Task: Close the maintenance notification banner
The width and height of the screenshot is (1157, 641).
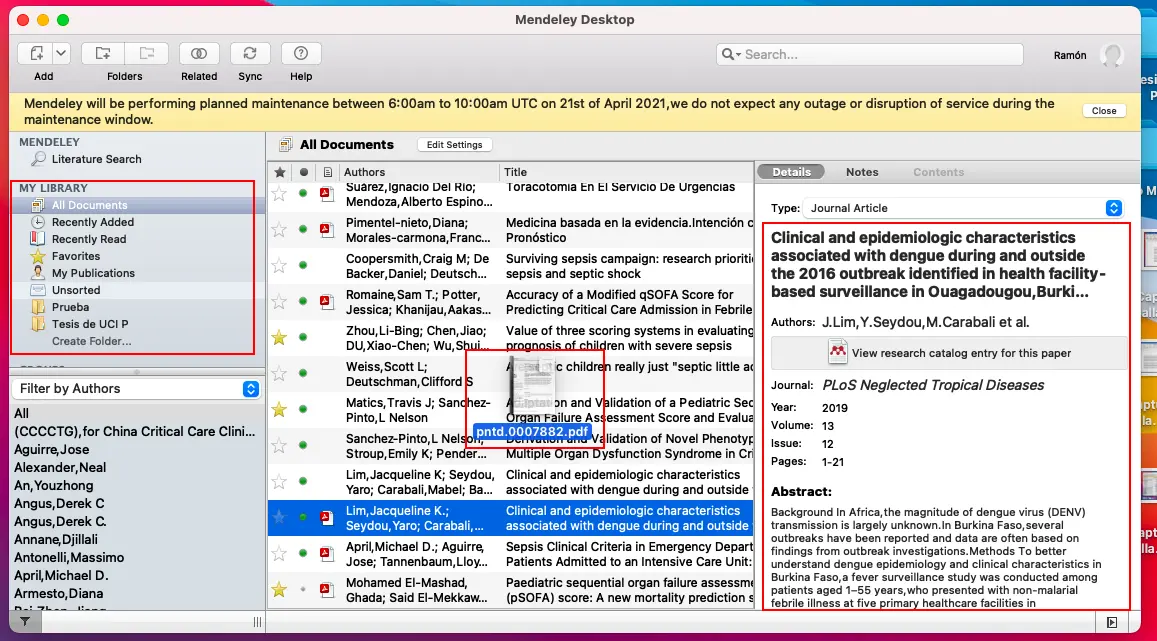Action: (1104, 111)
